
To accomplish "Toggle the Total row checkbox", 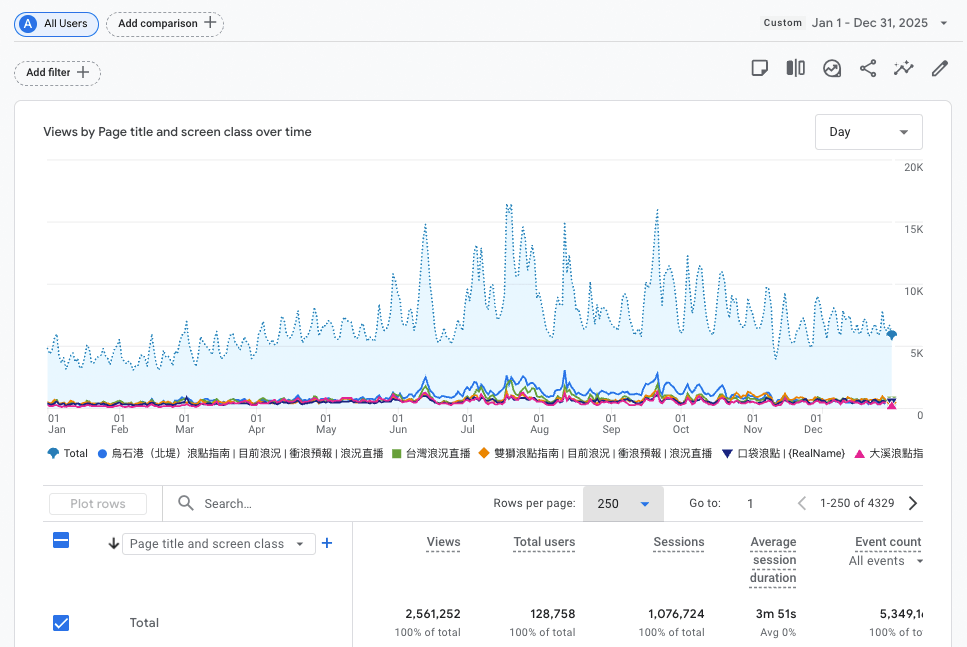I will click(61, 623).
